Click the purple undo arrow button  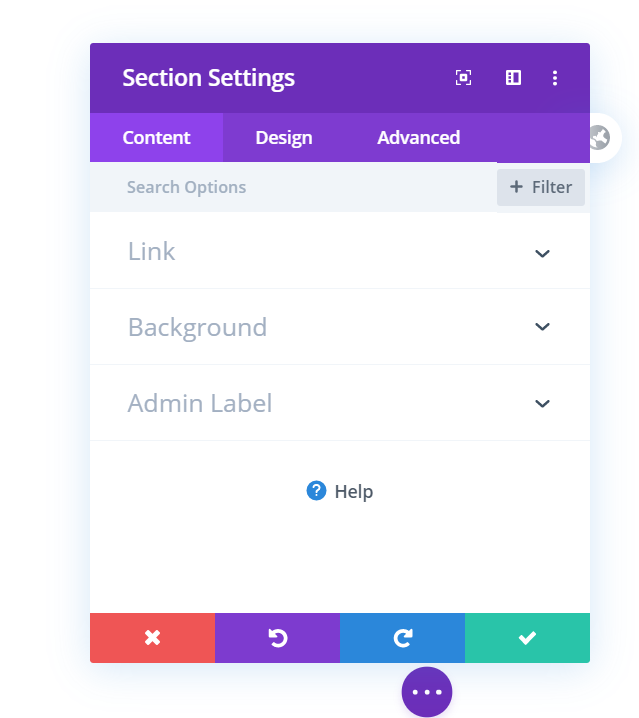tap(278, 637)
